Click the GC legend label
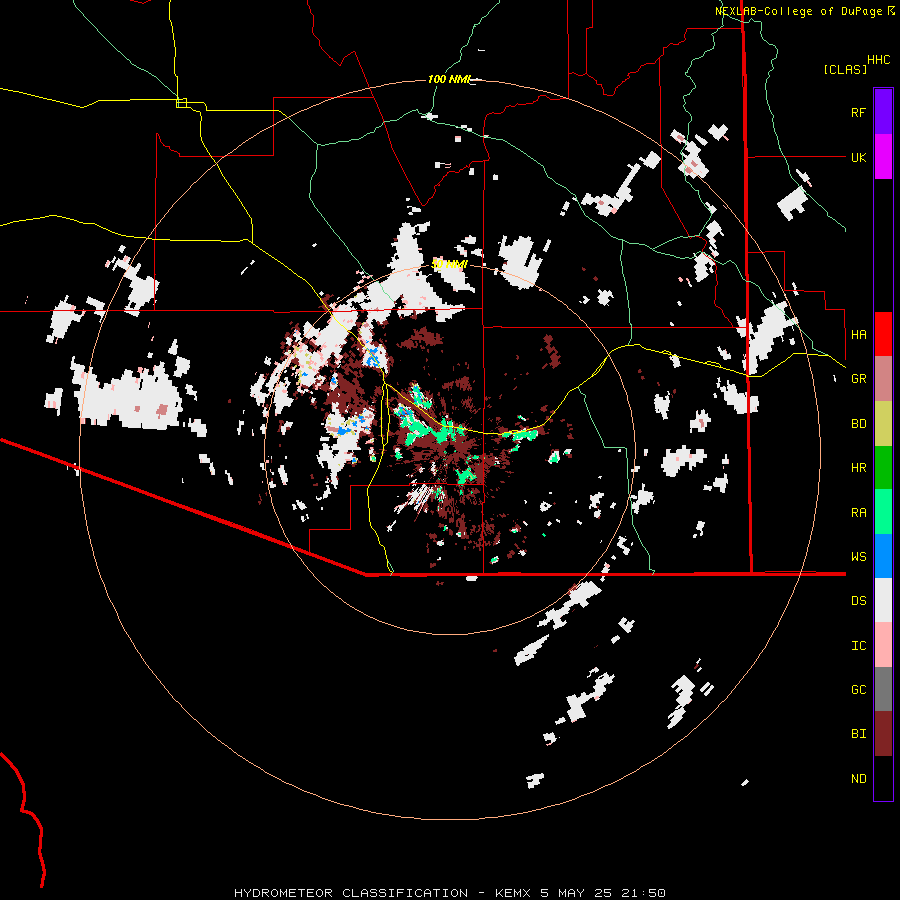This screenshot has width=900, height=900. (858, 690)
